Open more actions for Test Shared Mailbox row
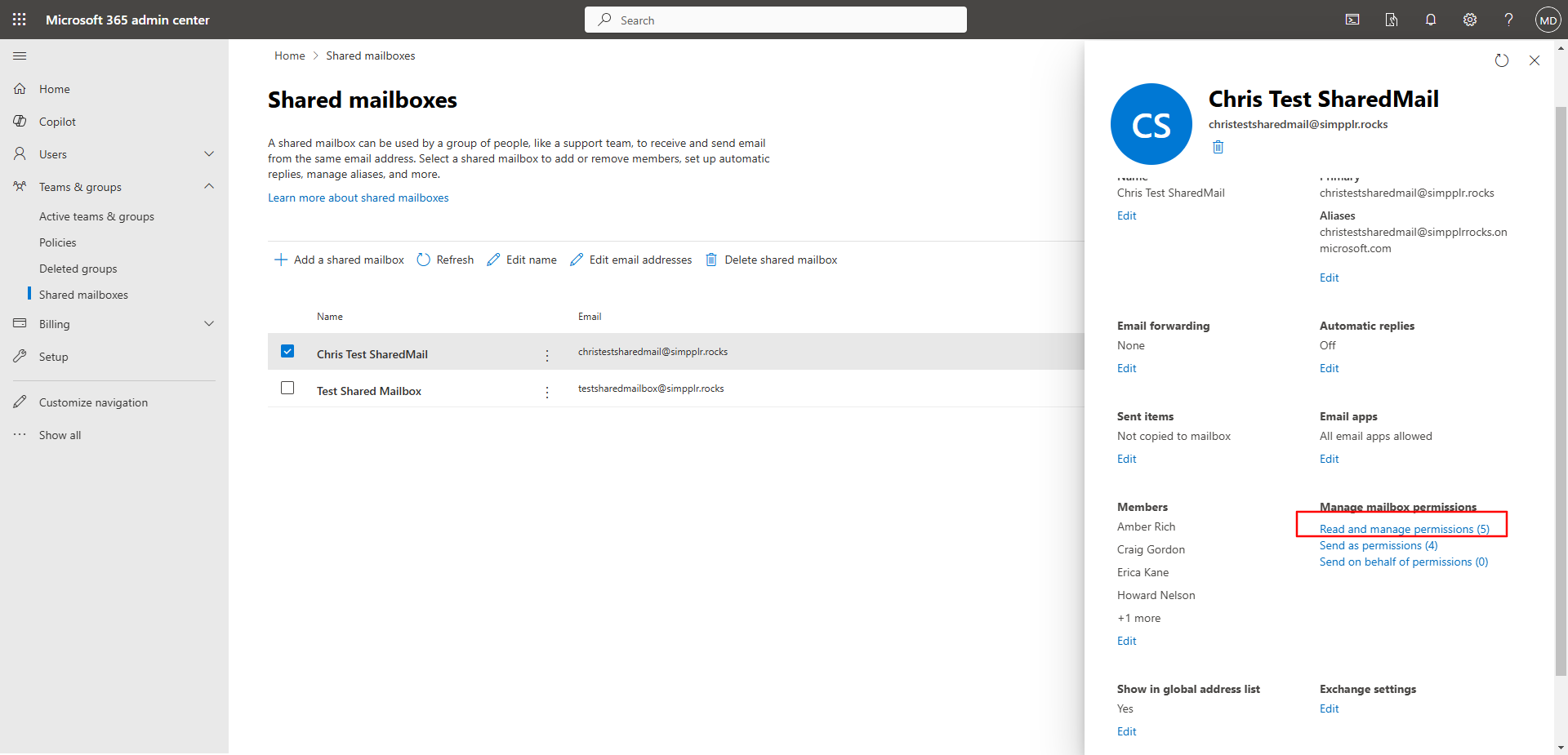The height and width of the screenshot is (755, 1568). [547, 393]
